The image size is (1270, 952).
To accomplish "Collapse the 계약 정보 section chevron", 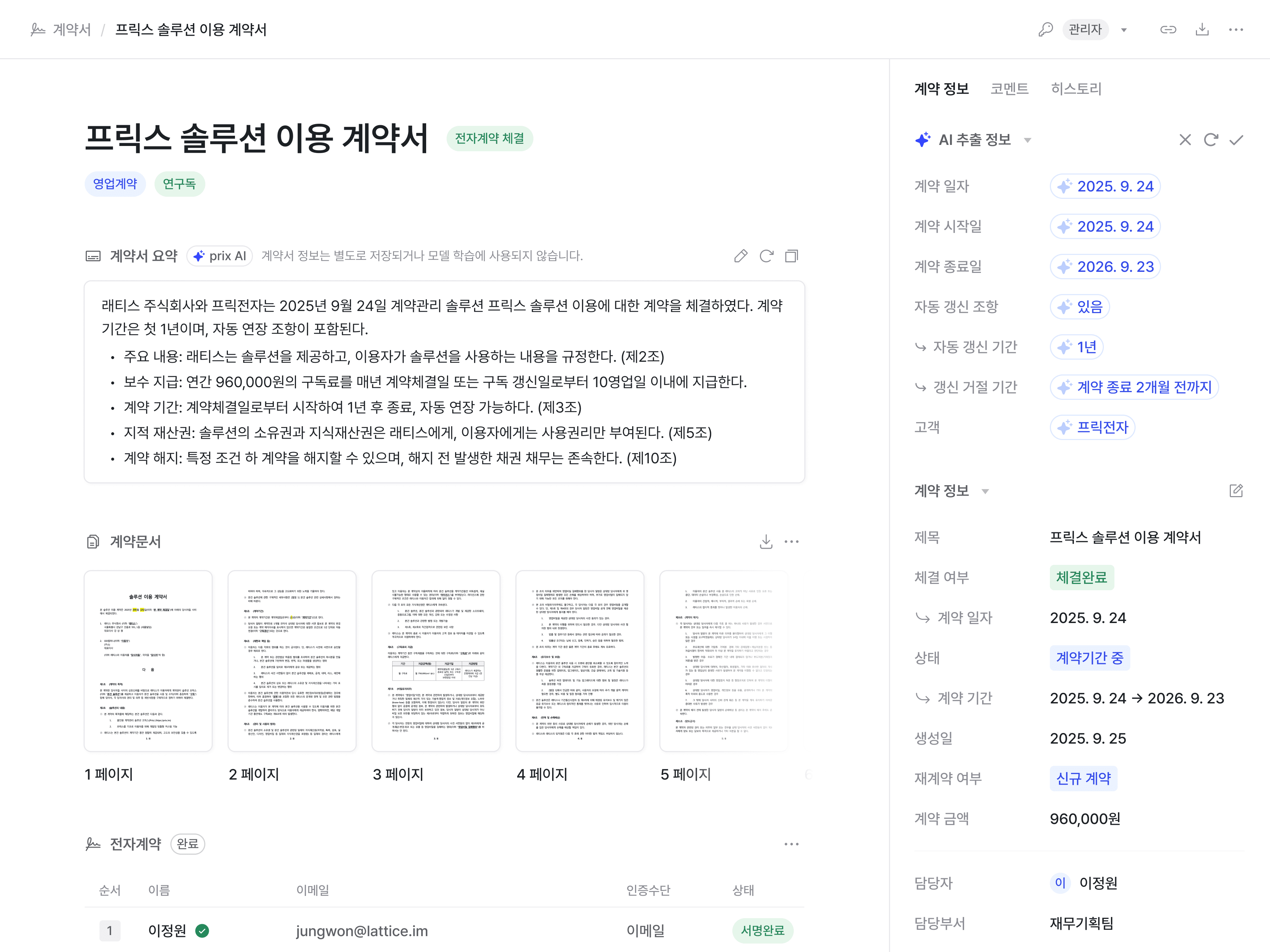I will (x=985, y=491).
